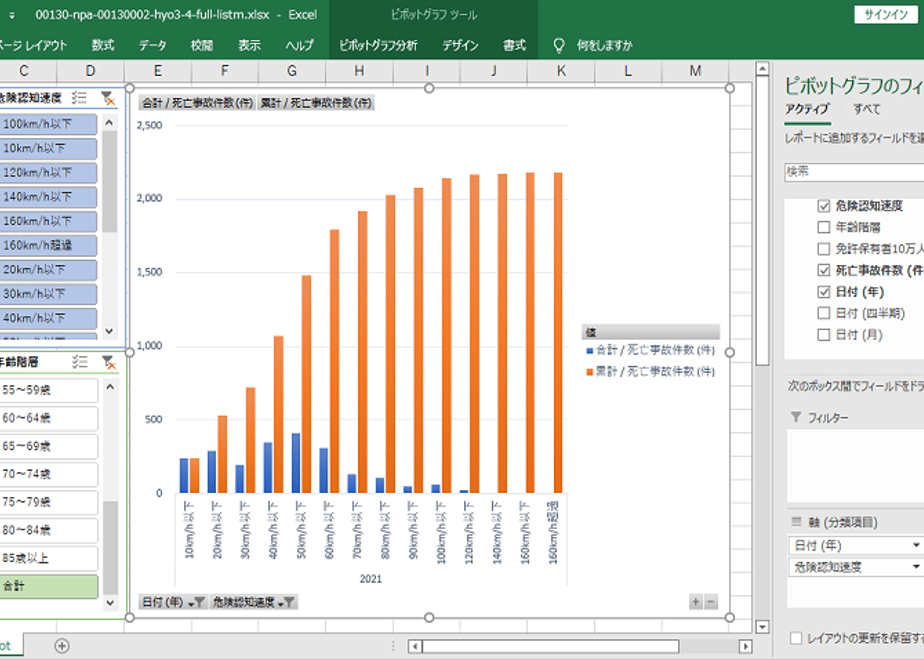Switch to the 表示 ribbon tab
This screenshot has height=660, width=924.
(x=249, y=45)
